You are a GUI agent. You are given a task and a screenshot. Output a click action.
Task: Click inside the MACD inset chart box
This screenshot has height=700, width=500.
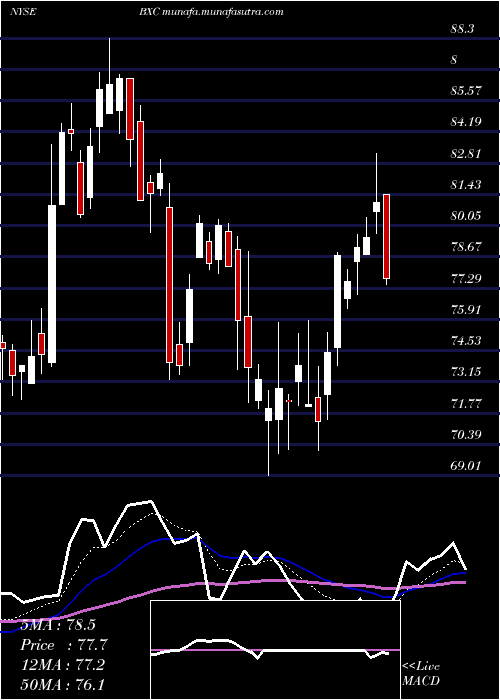(275, 650)
